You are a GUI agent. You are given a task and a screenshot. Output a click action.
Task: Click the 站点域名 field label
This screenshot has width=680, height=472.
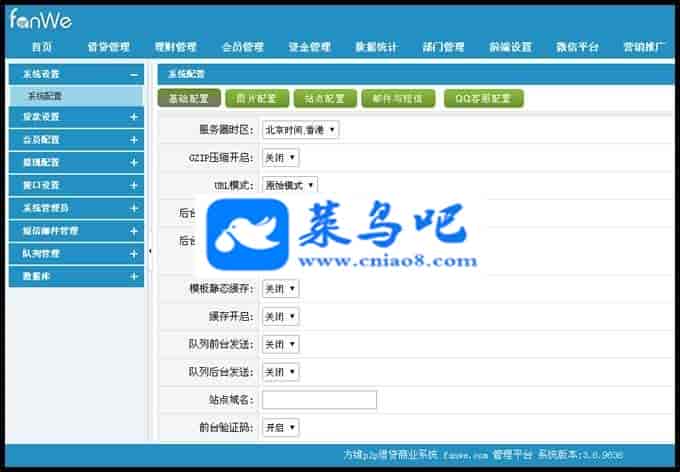(x=232, y=400)
